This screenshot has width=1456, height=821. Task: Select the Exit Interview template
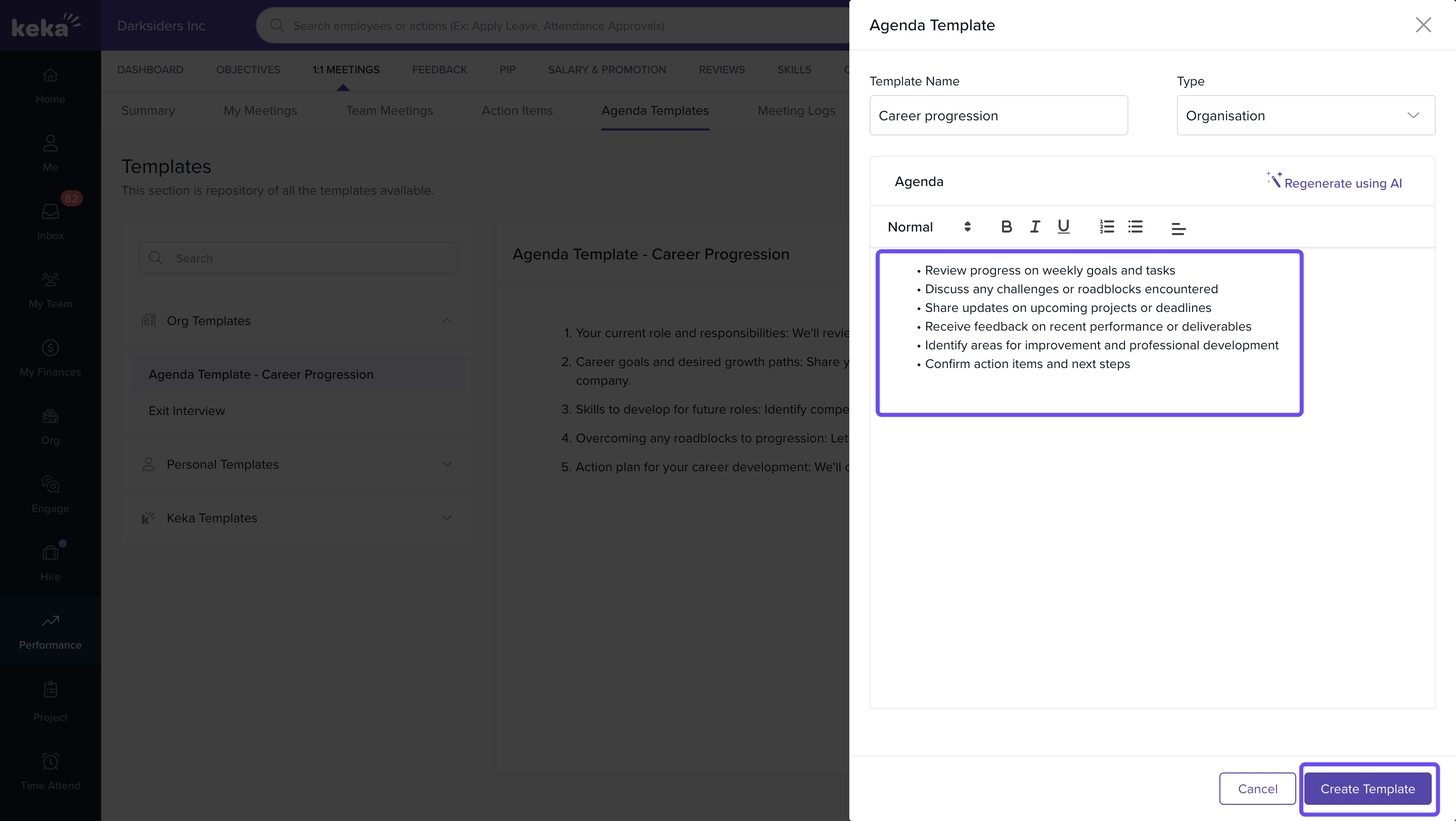click(187, 411)
